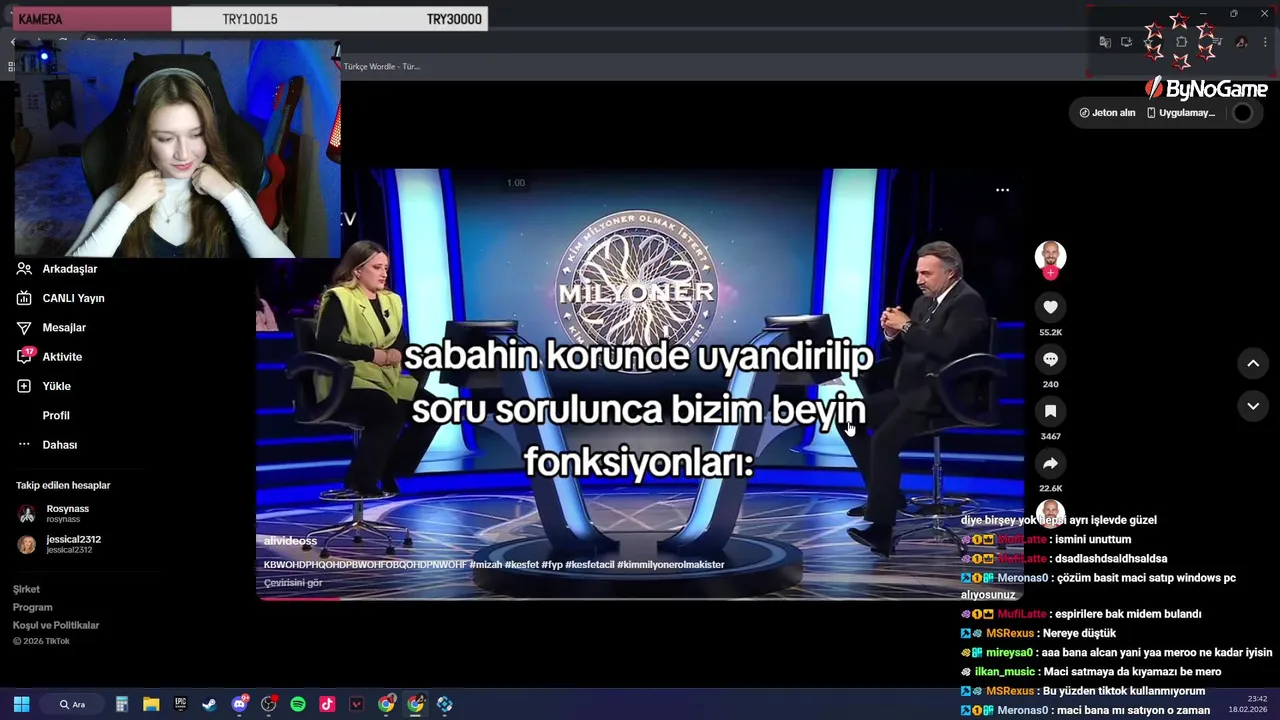1280x720 pixels.
Task: Click Jeton alın button
Action: point(1107,113)
